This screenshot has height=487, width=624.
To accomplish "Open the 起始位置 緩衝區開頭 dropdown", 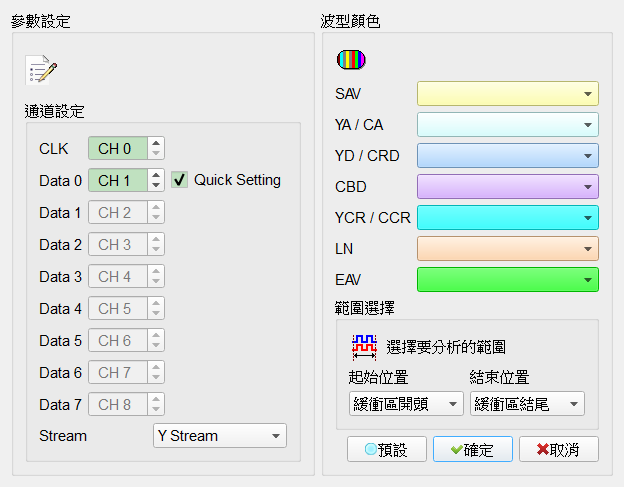I will point(406,404).
